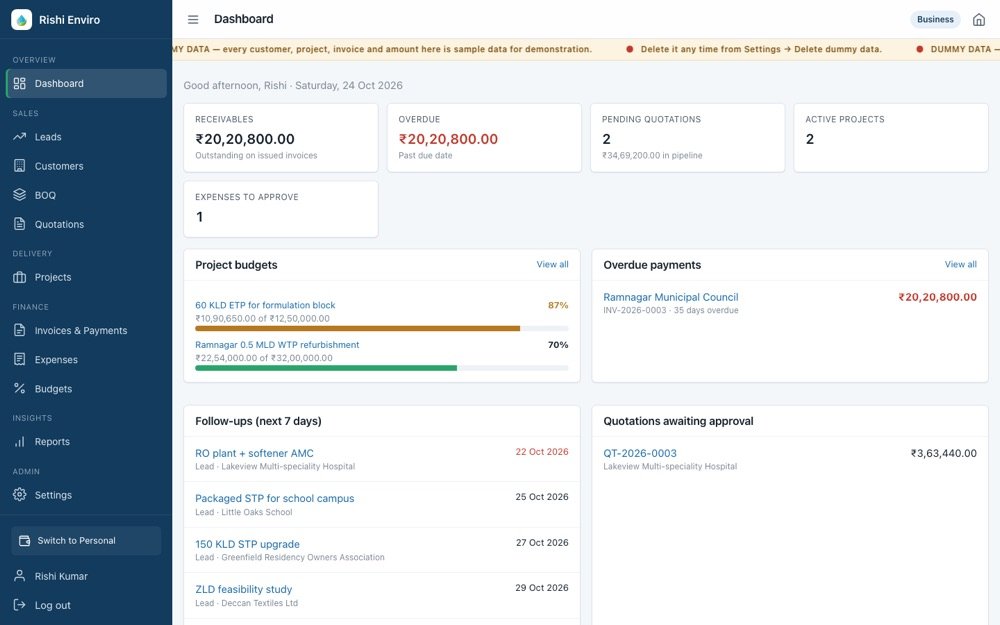1000x625 pixels.
Task: Open 150 KLD STP upgrade lead
Action: tap(247, 544)
